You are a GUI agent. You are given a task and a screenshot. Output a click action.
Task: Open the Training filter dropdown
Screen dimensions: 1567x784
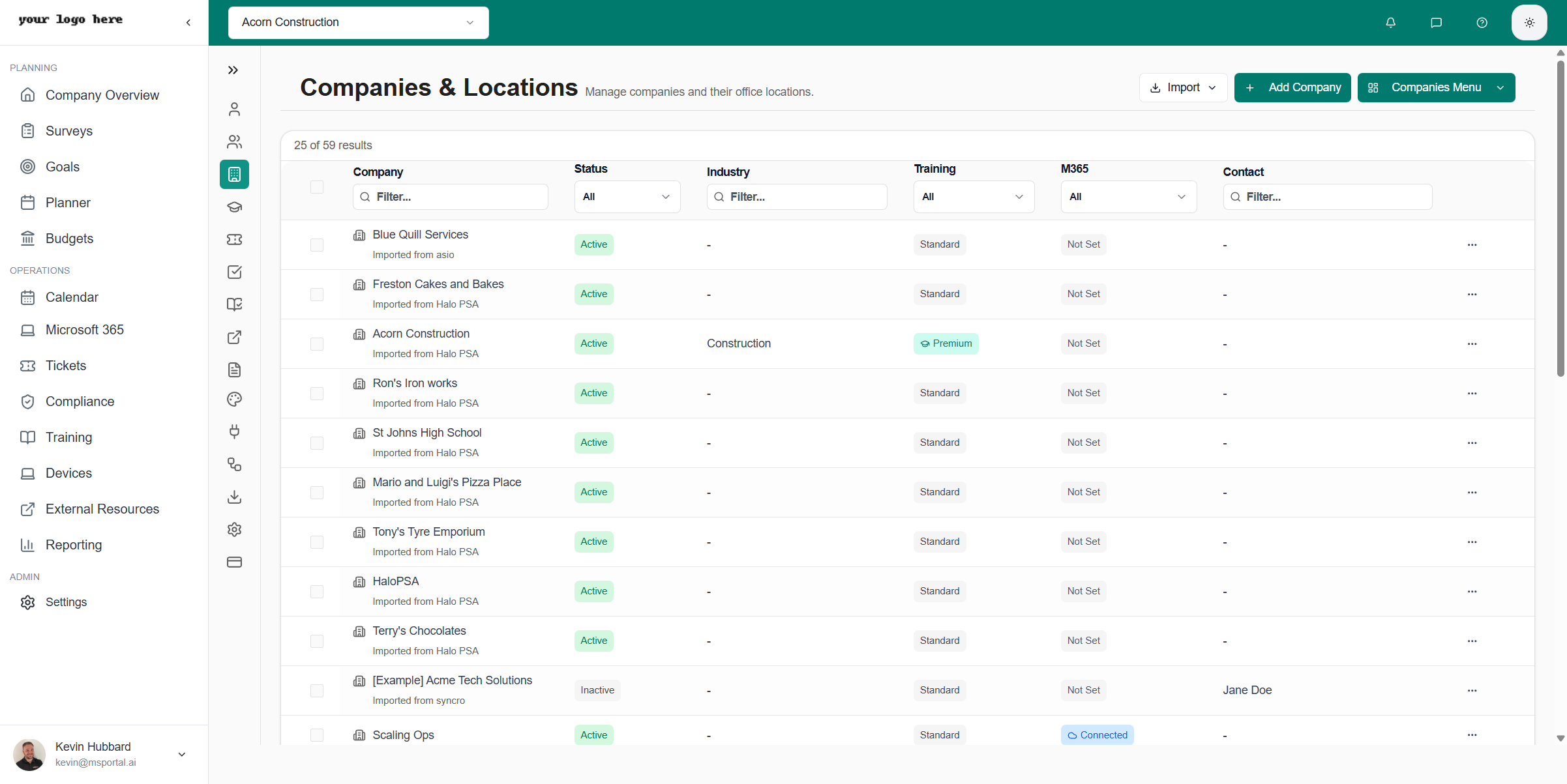tap(973, 196)
